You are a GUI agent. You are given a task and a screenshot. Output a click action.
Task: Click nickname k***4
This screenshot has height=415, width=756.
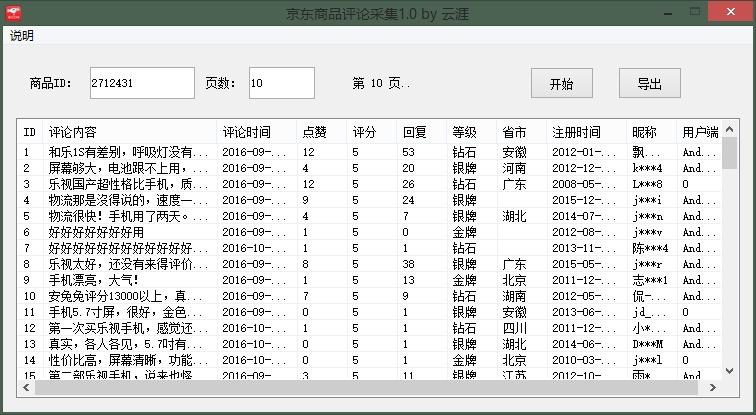click(648, 168)
